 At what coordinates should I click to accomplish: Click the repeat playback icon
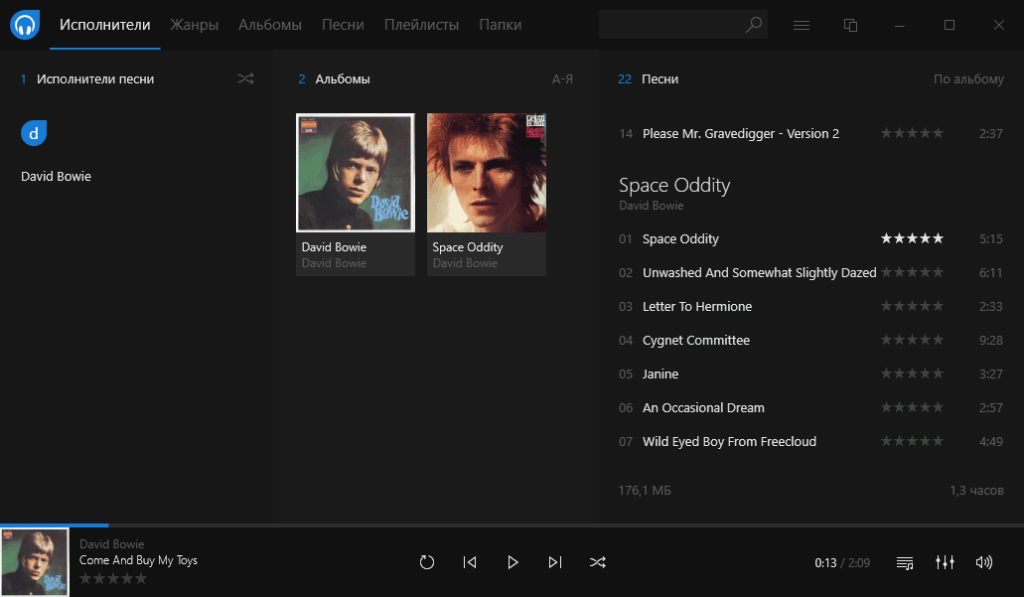click(x=427, y=562)
